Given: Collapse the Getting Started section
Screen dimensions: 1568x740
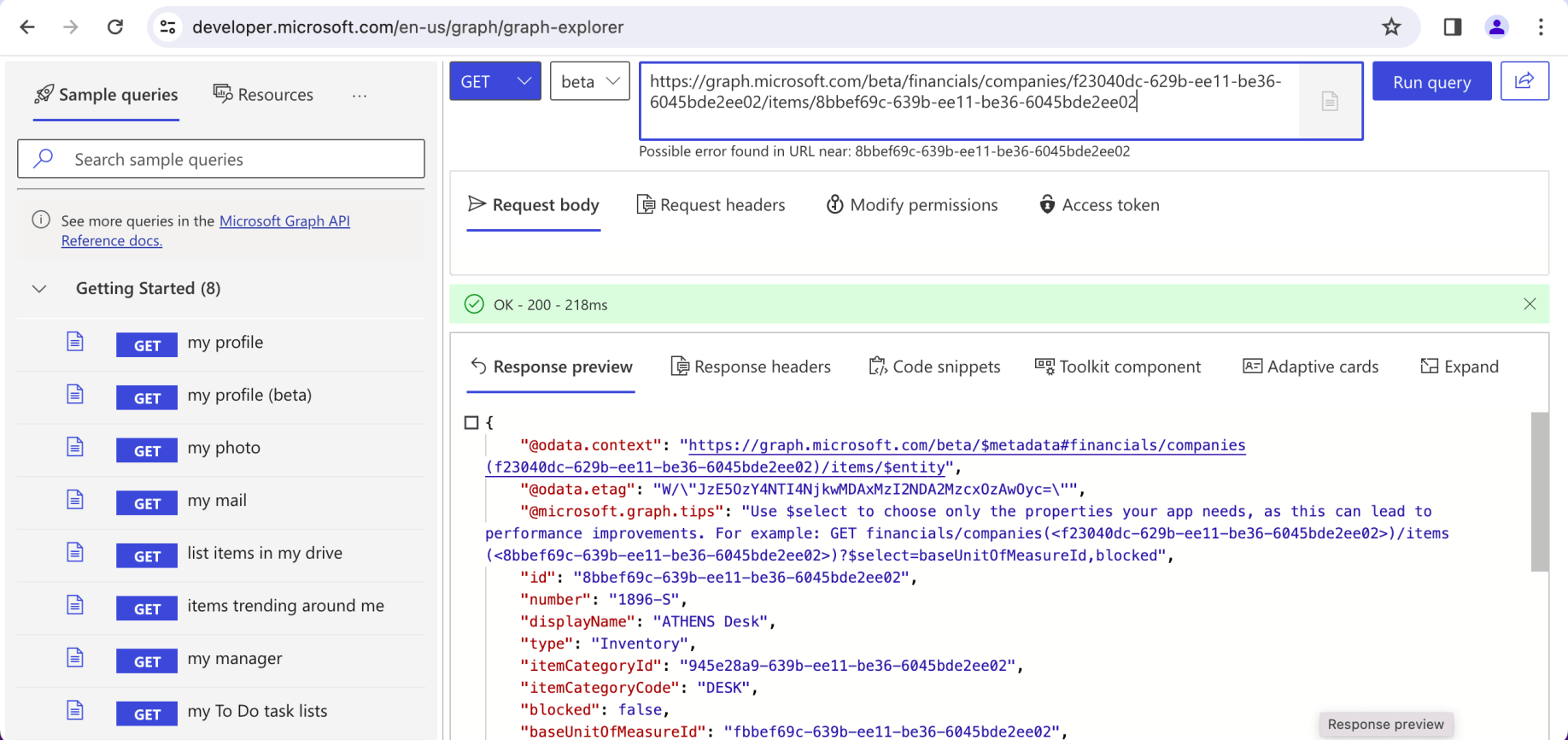Looking at the screenshot, I should (39, 289).
